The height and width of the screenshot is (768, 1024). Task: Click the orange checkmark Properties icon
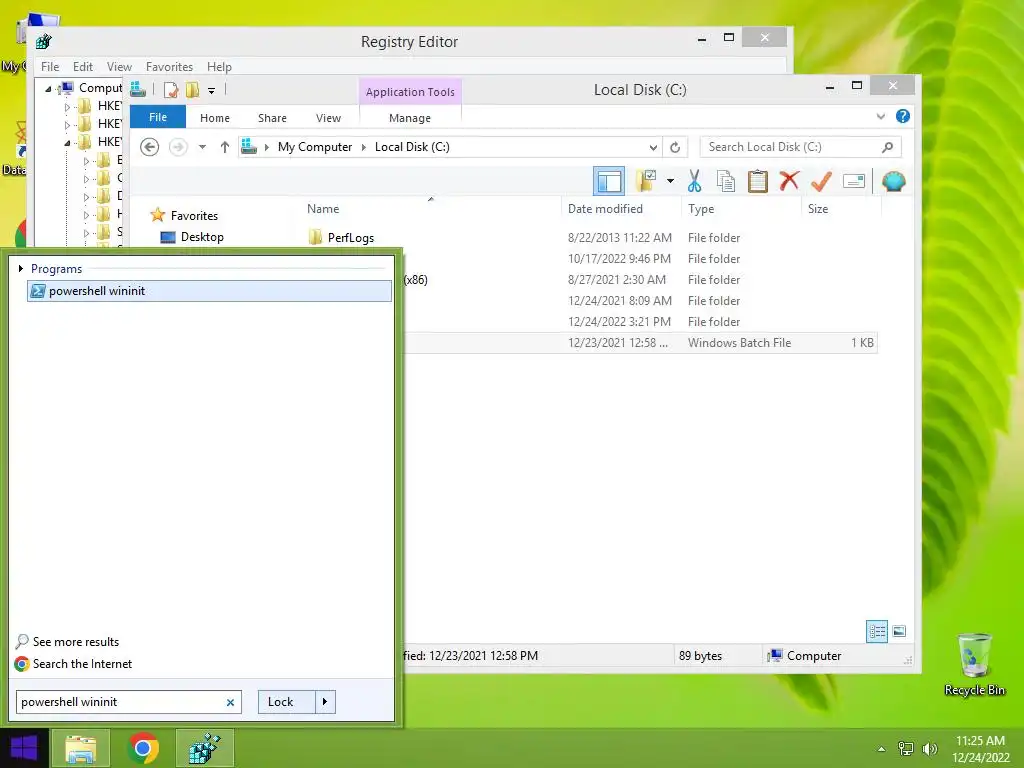pos(821,182)
